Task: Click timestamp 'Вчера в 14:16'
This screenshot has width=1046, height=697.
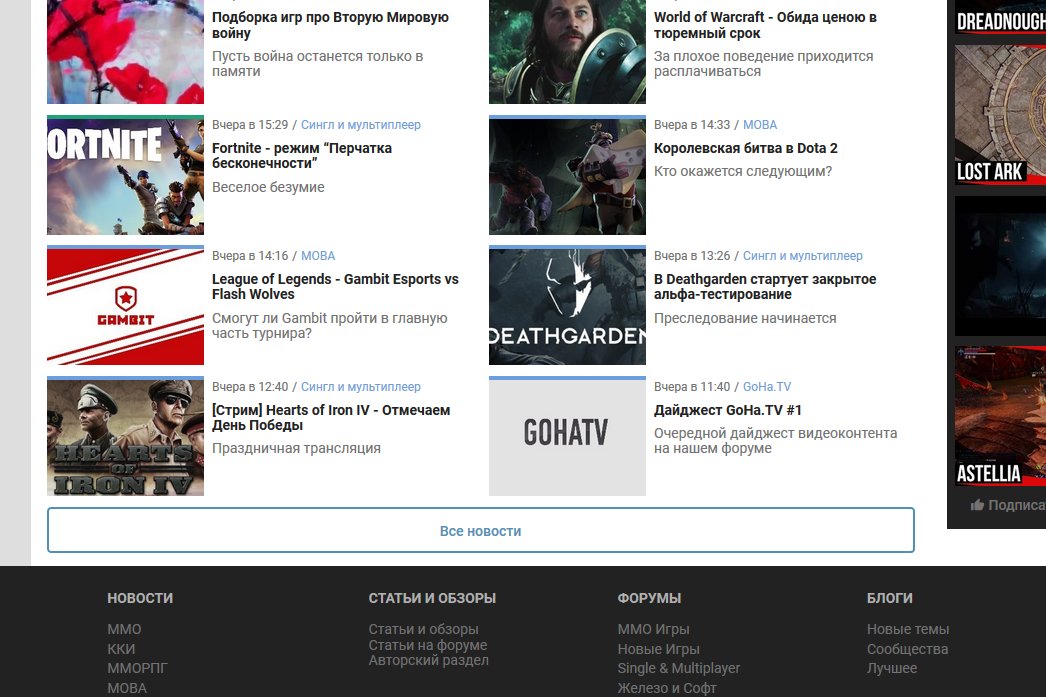Action: tap(250, 255)
